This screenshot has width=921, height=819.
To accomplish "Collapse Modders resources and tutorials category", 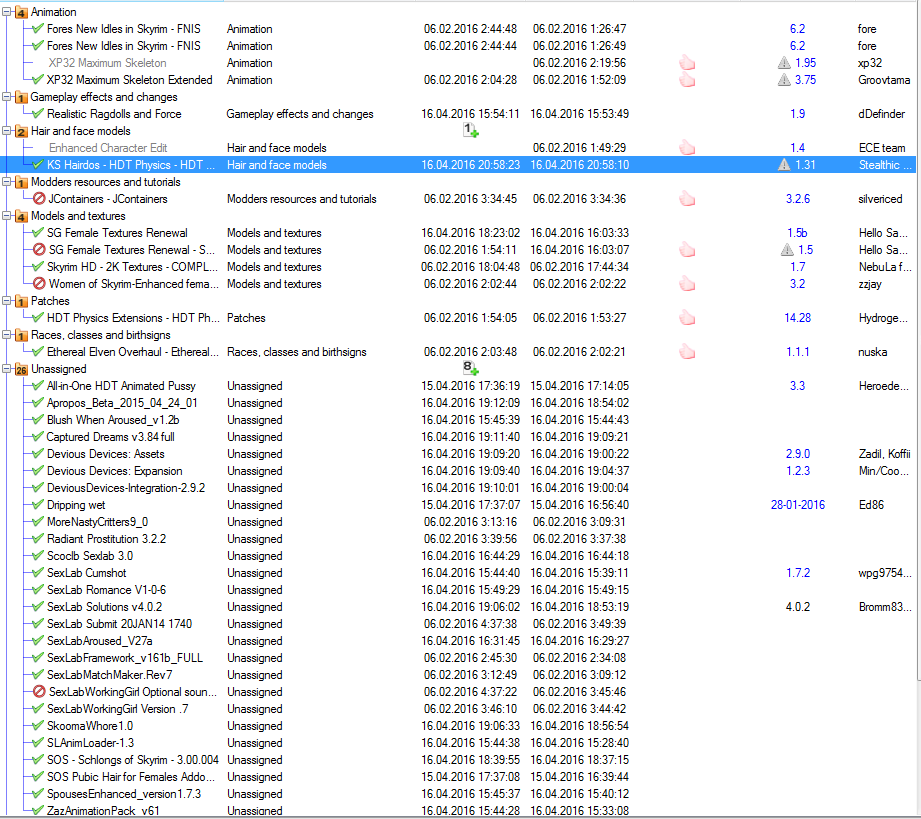I will tap(6, 182).
